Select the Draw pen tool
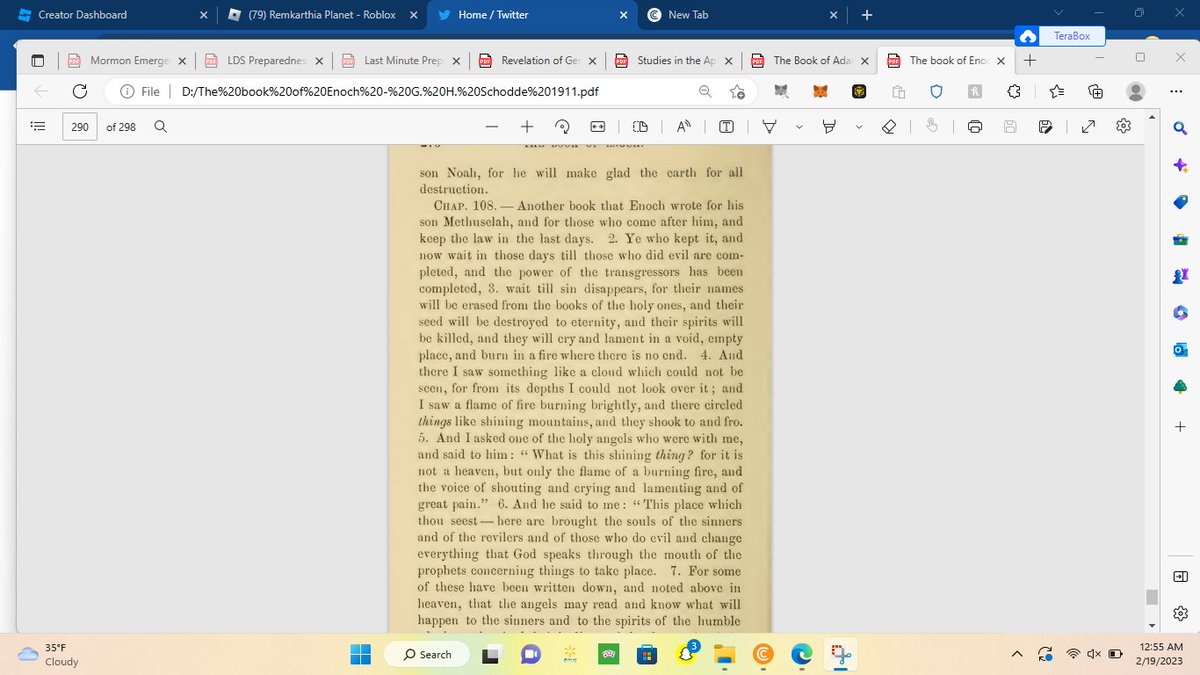The width and height of the screenshot is (1200, 675). point(771,127)
